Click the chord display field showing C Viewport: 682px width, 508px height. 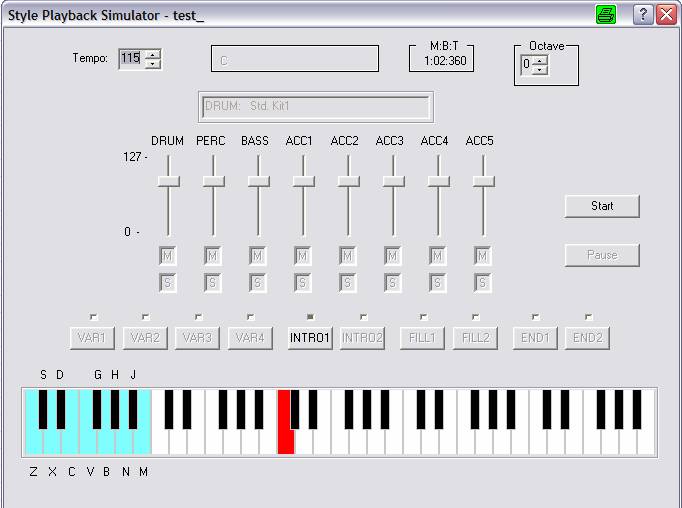pos(294,59)
